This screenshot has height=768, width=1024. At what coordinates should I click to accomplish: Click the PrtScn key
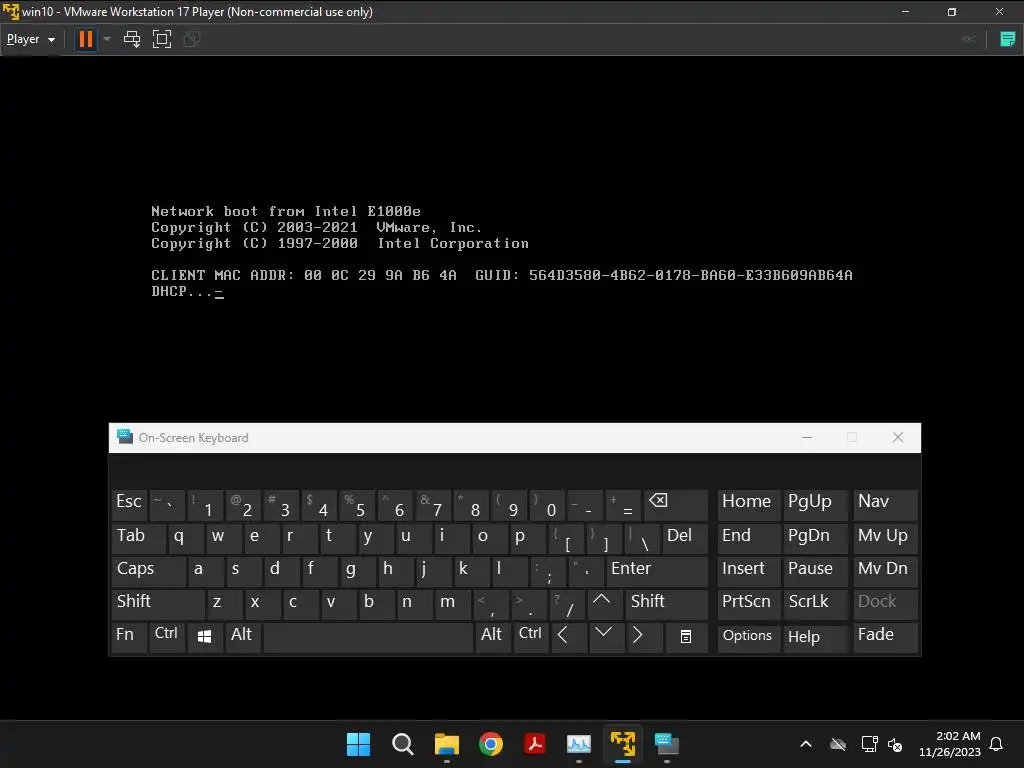point(748,604)
